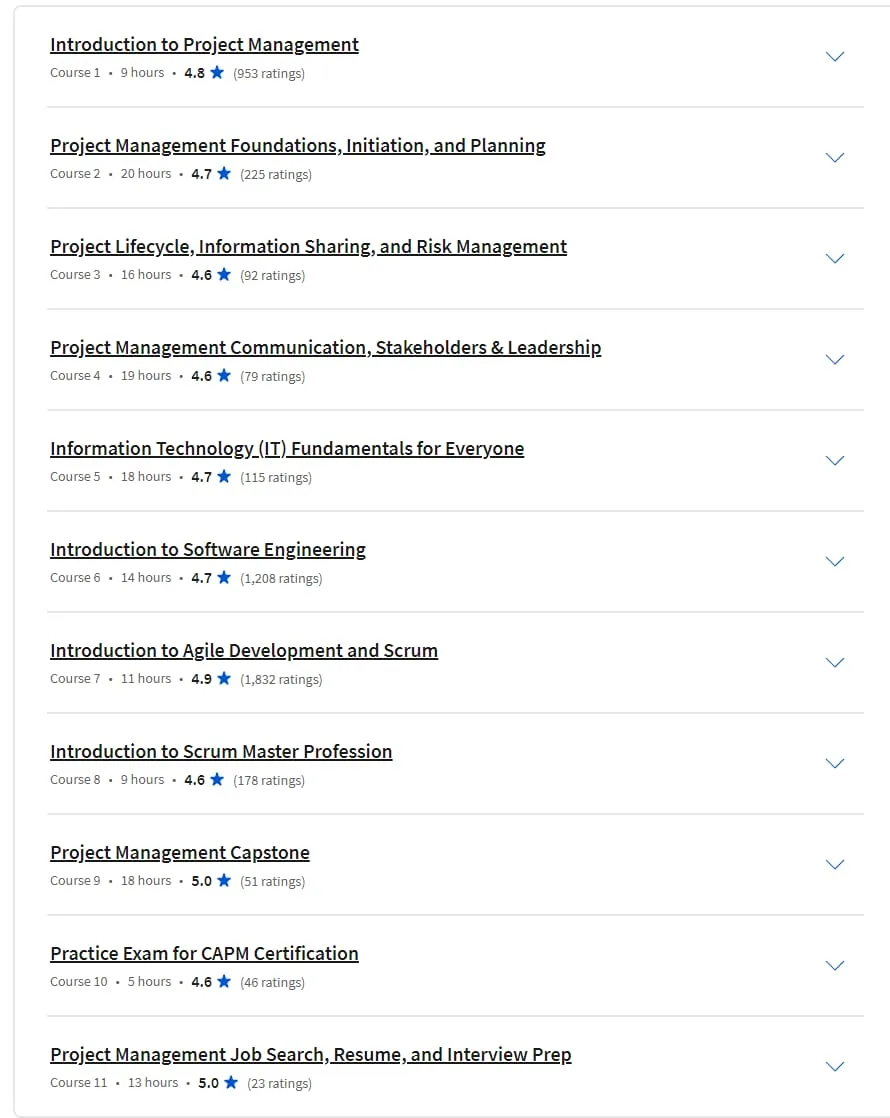Expand Communication, Stakeholders & Leadership chevron
This screenshot has height=1118, width=890.
pyautogui.click(x=834, y=359)
